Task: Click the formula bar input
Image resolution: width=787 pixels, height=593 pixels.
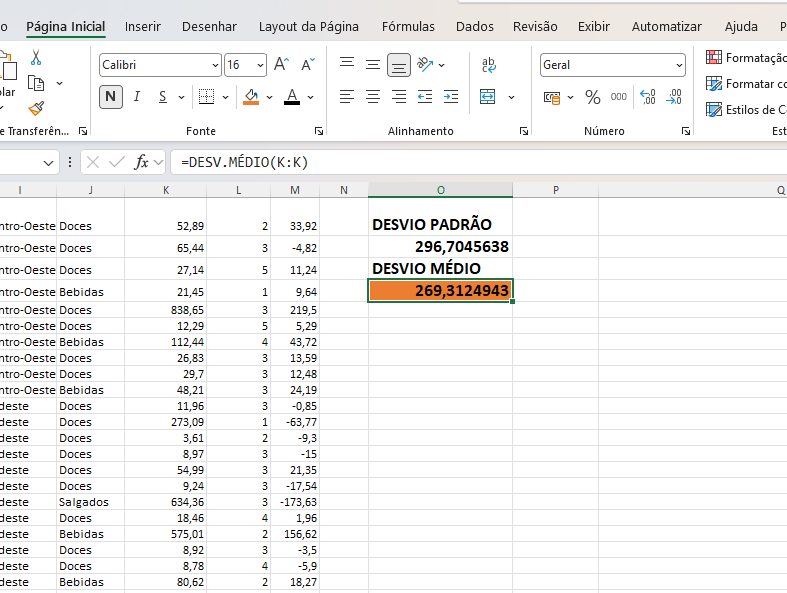Action: tap(479, 162)
